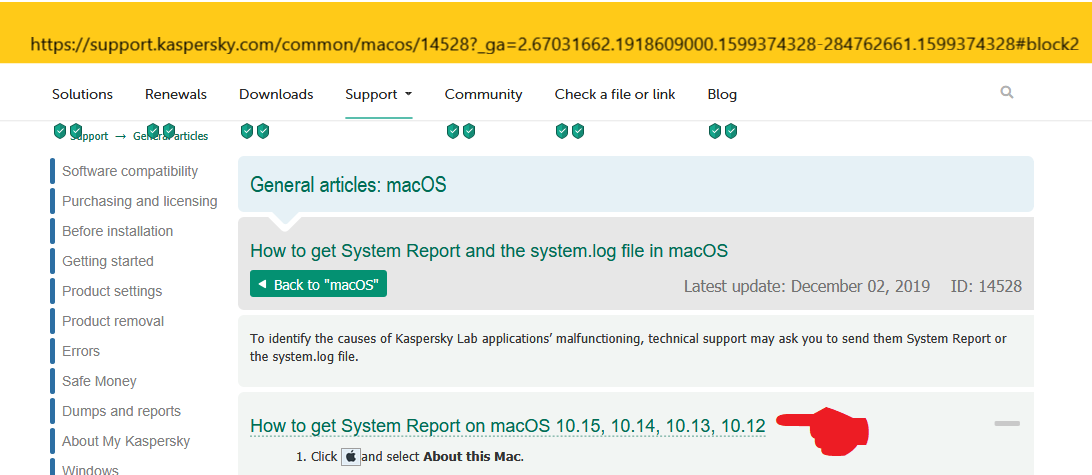Click green shield icons under Downloads

pos(255,131)
